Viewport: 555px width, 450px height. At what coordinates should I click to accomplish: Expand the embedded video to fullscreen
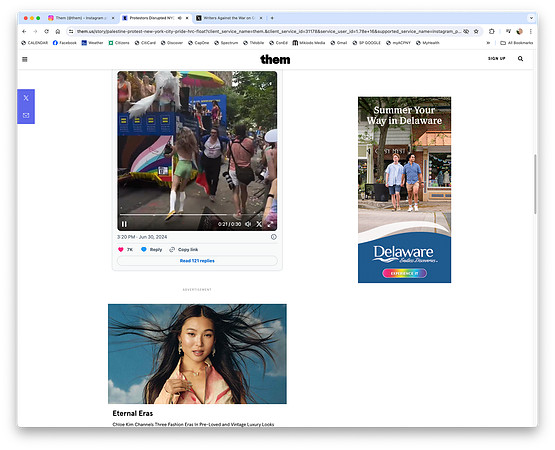(x=270, y=224)
